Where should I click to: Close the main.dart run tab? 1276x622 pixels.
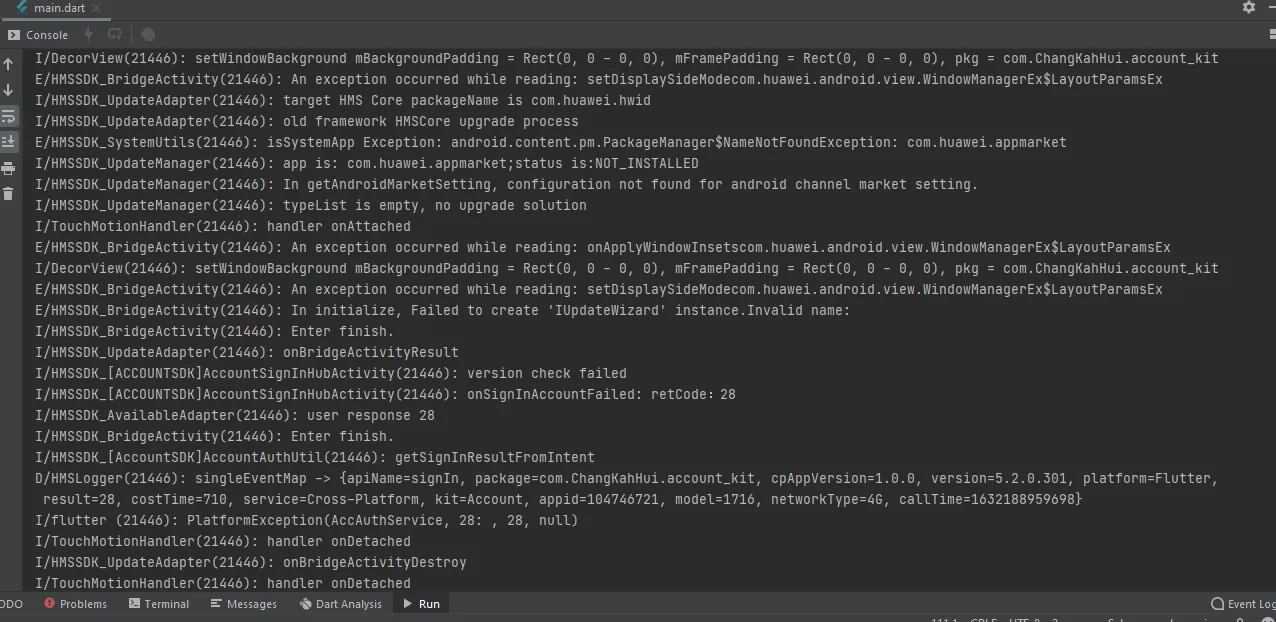[x=96, y=8]
